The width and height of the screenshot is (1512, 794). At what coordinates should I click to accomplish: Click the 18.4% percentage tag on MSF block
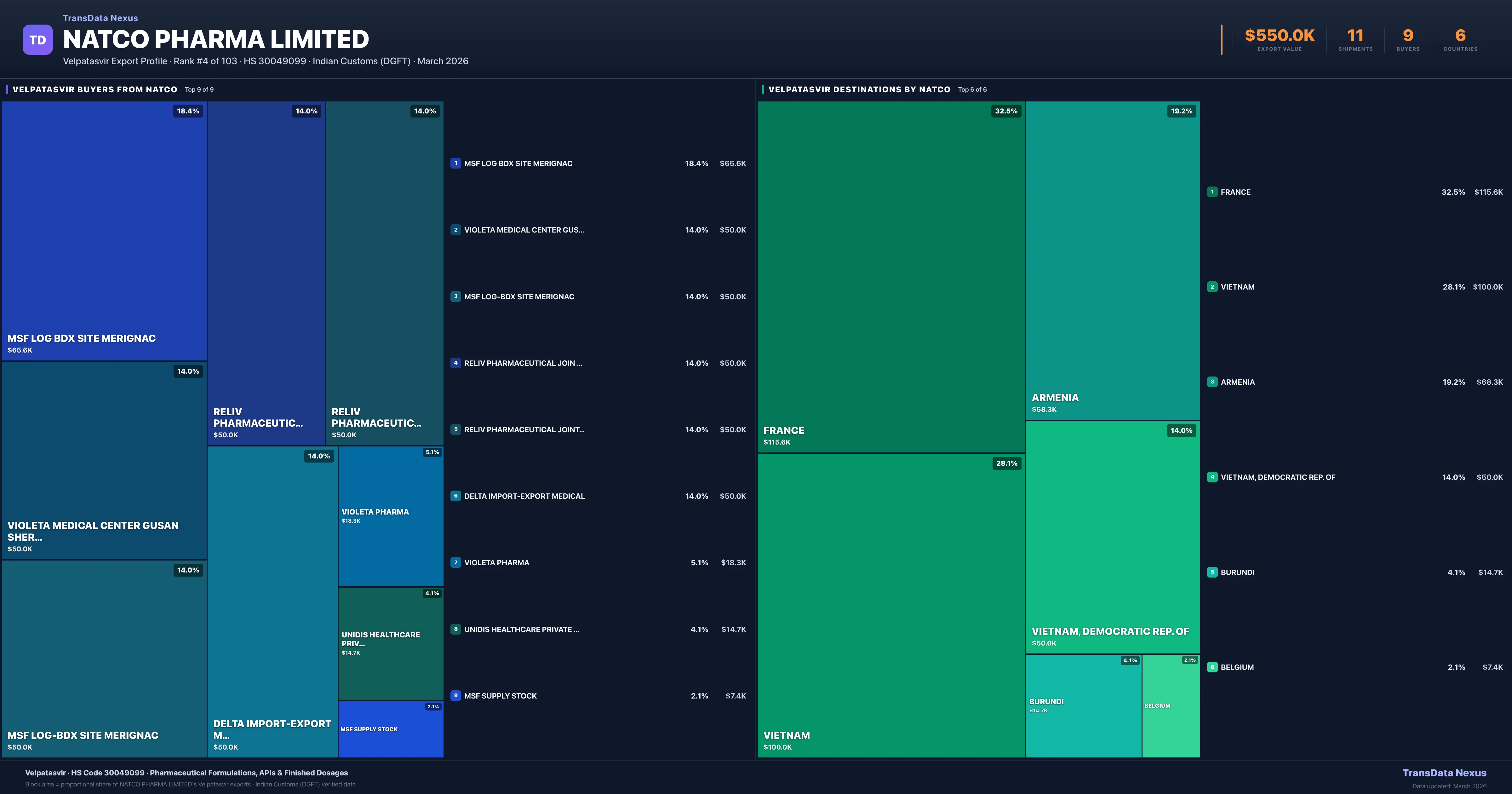187,110
